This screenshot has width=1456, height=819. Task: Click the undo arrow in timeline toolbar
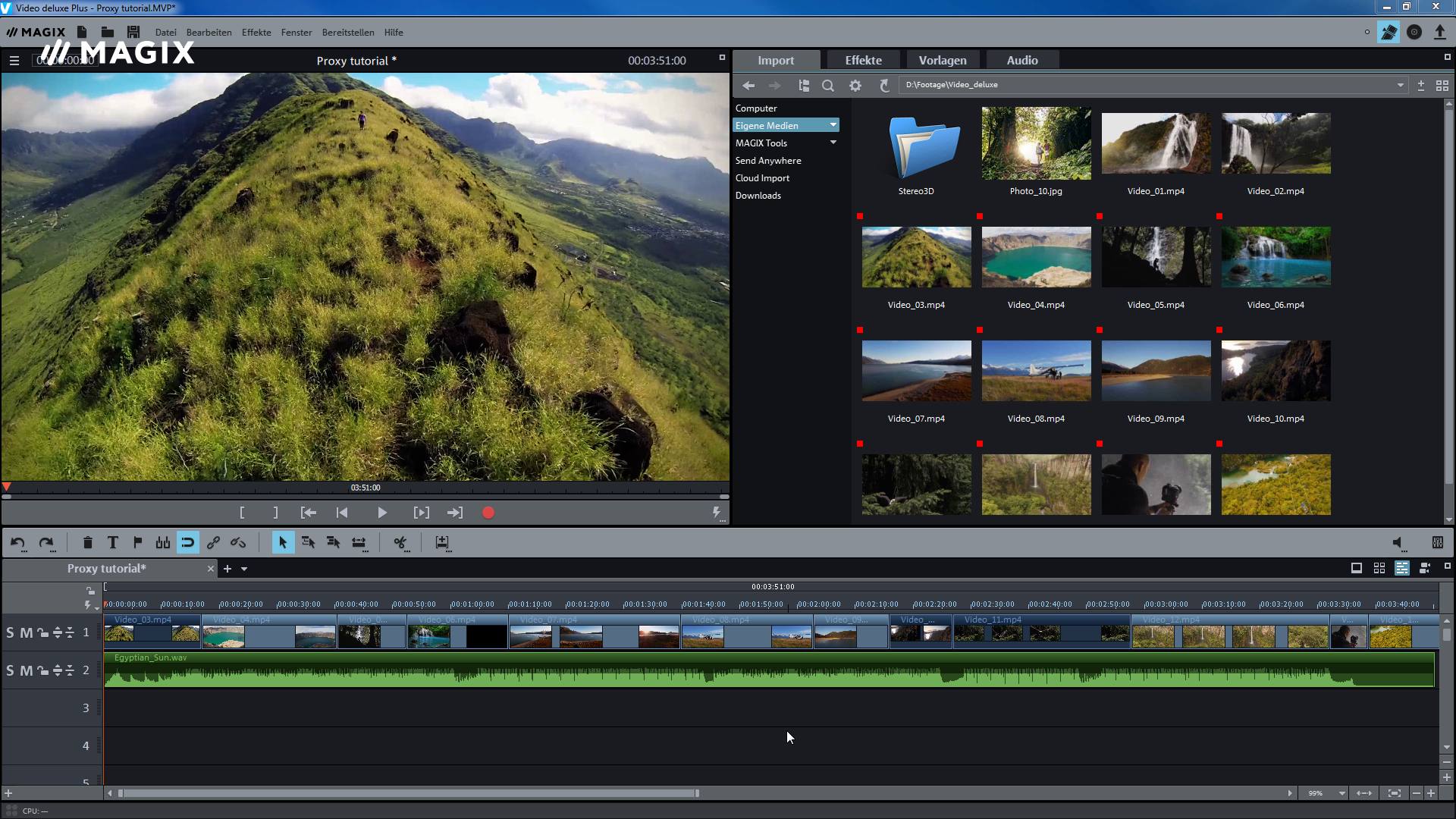[17, 543]
